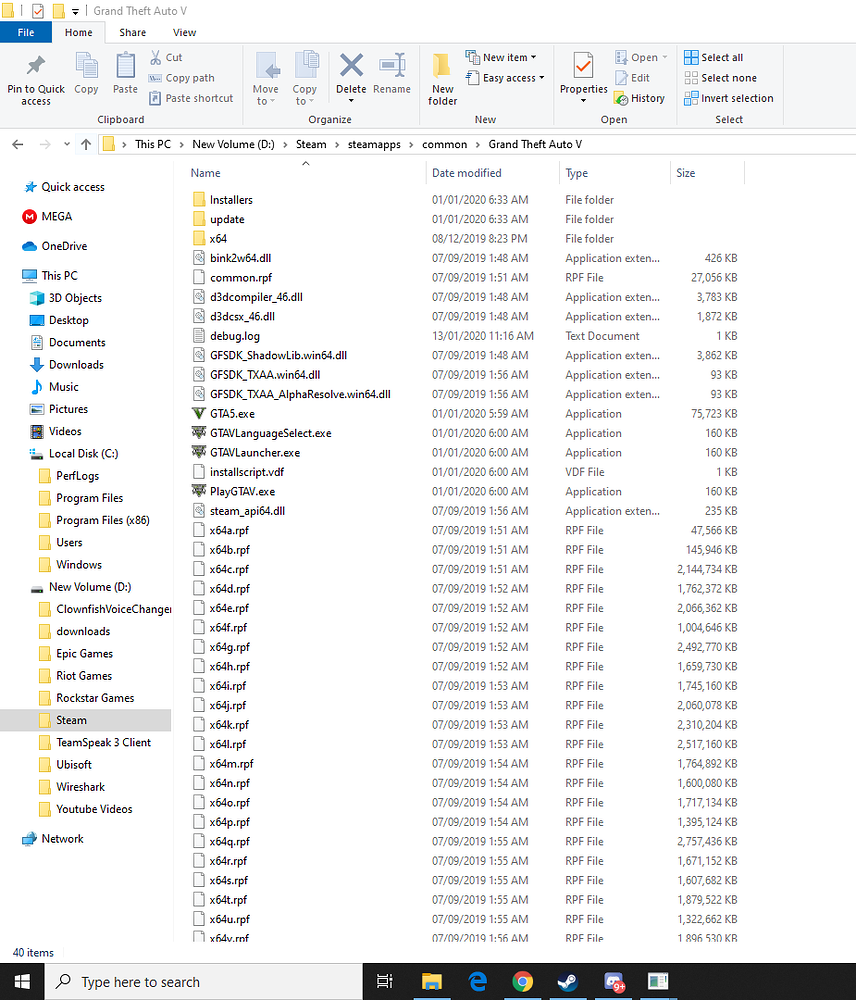Select the update folder

click(219, 219)
